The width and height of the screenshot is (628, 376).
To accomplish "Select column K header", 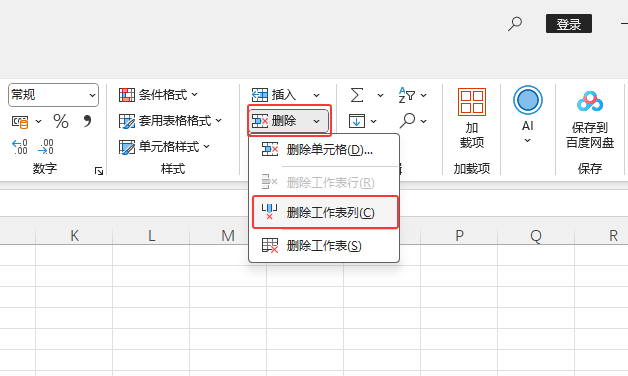I will click(x=74, y=235).
